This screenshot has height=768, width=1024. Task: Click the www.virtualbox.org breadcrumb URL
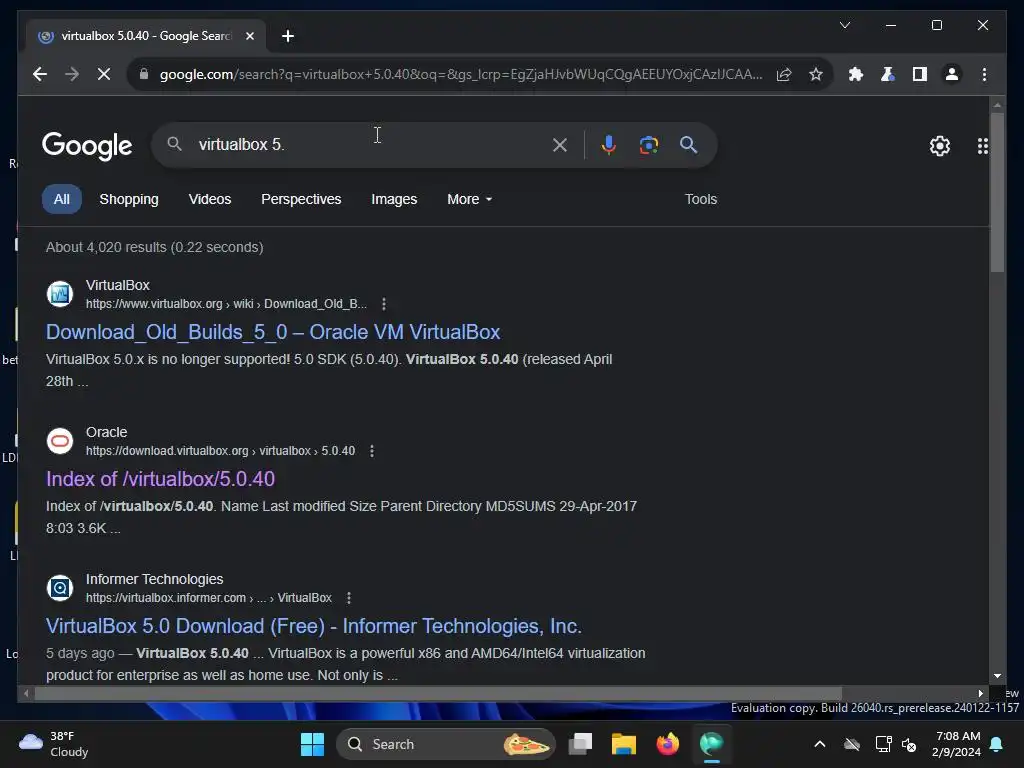(226, 304)
